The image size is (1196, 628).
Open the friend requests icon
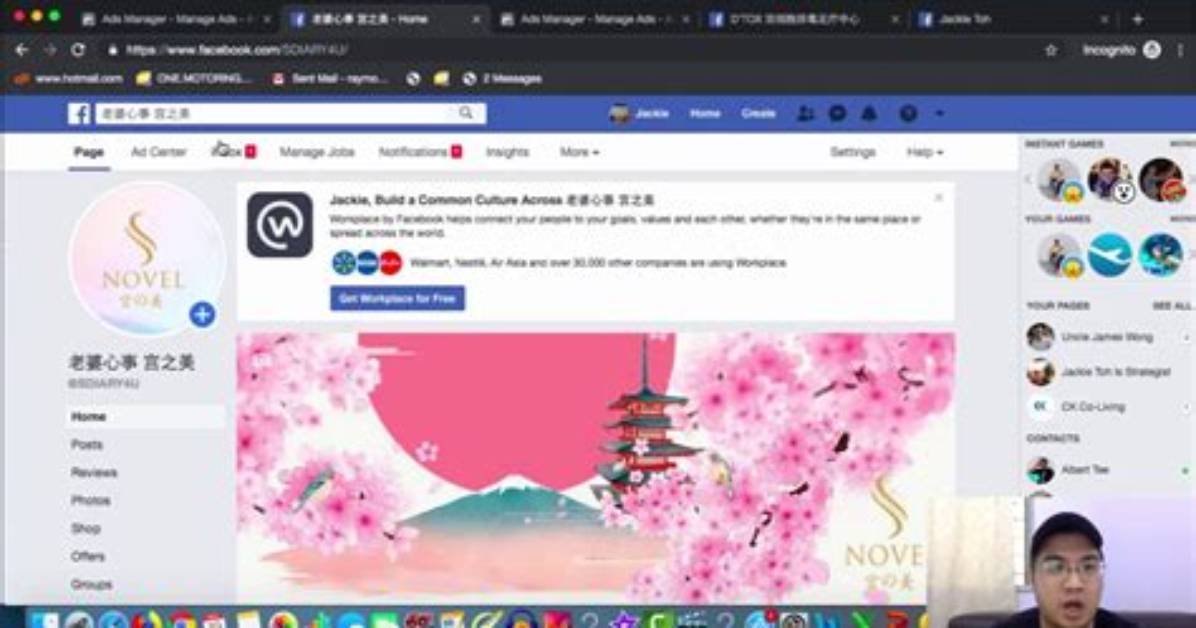coord(805,114)
